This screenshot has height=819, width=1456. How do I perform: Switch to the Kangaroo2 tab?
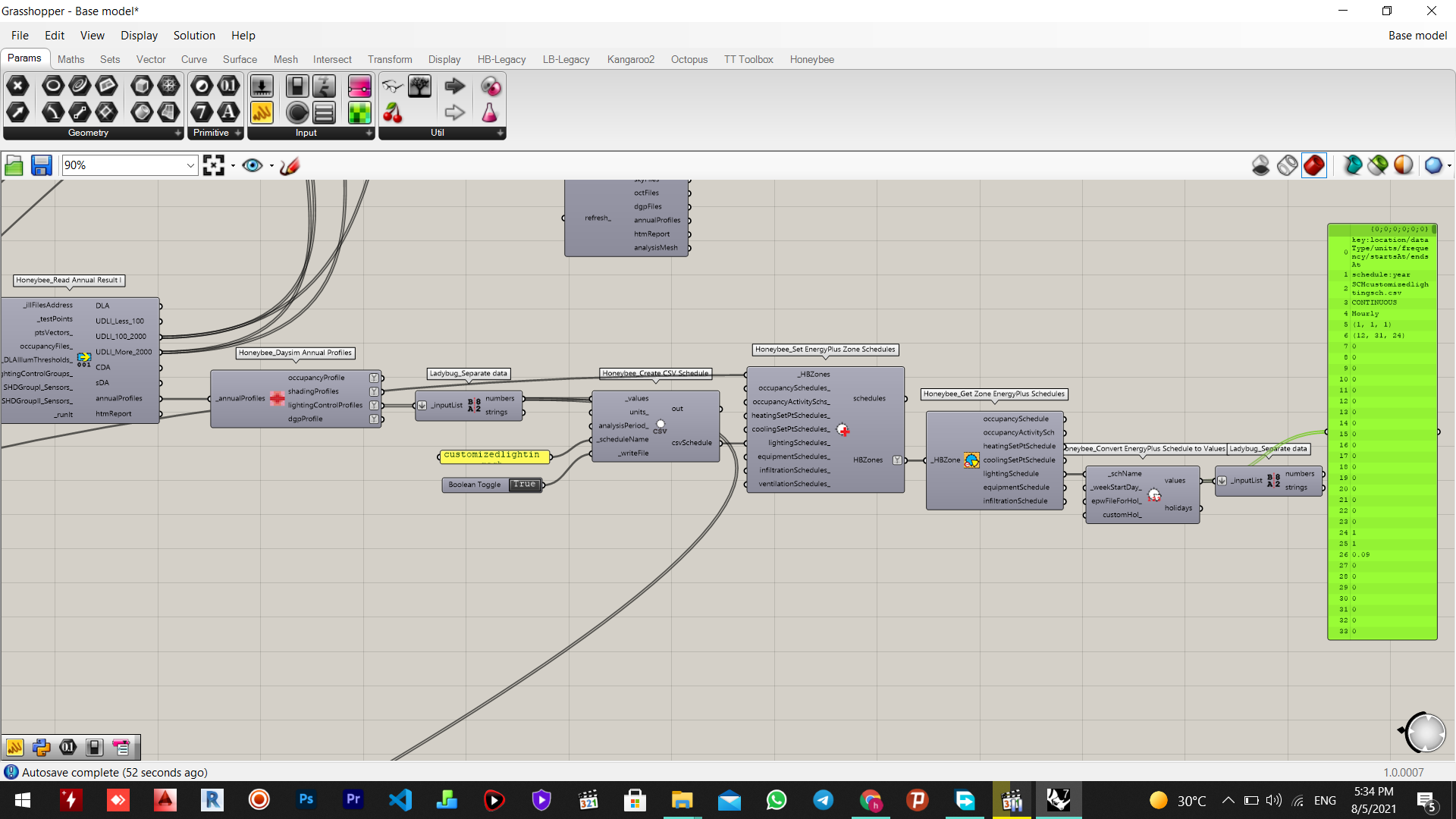point(630,59)
